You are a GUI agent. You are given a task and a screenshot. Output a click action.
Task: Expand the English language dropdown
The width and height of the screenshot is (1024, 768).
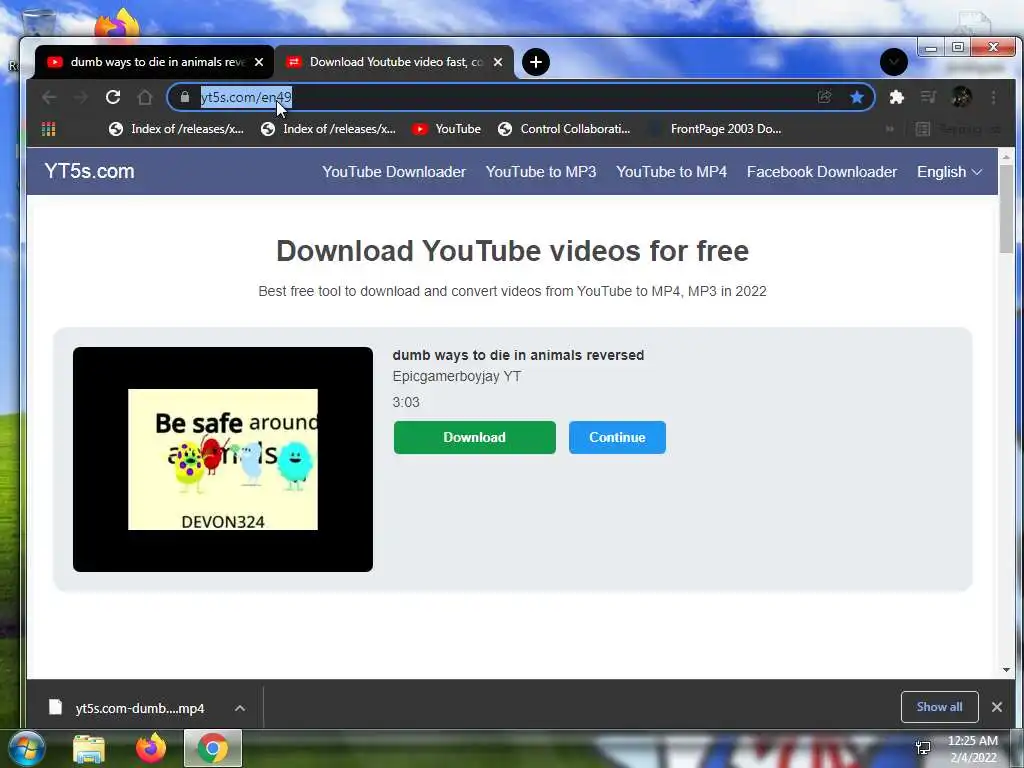click(x=950, y=172)
